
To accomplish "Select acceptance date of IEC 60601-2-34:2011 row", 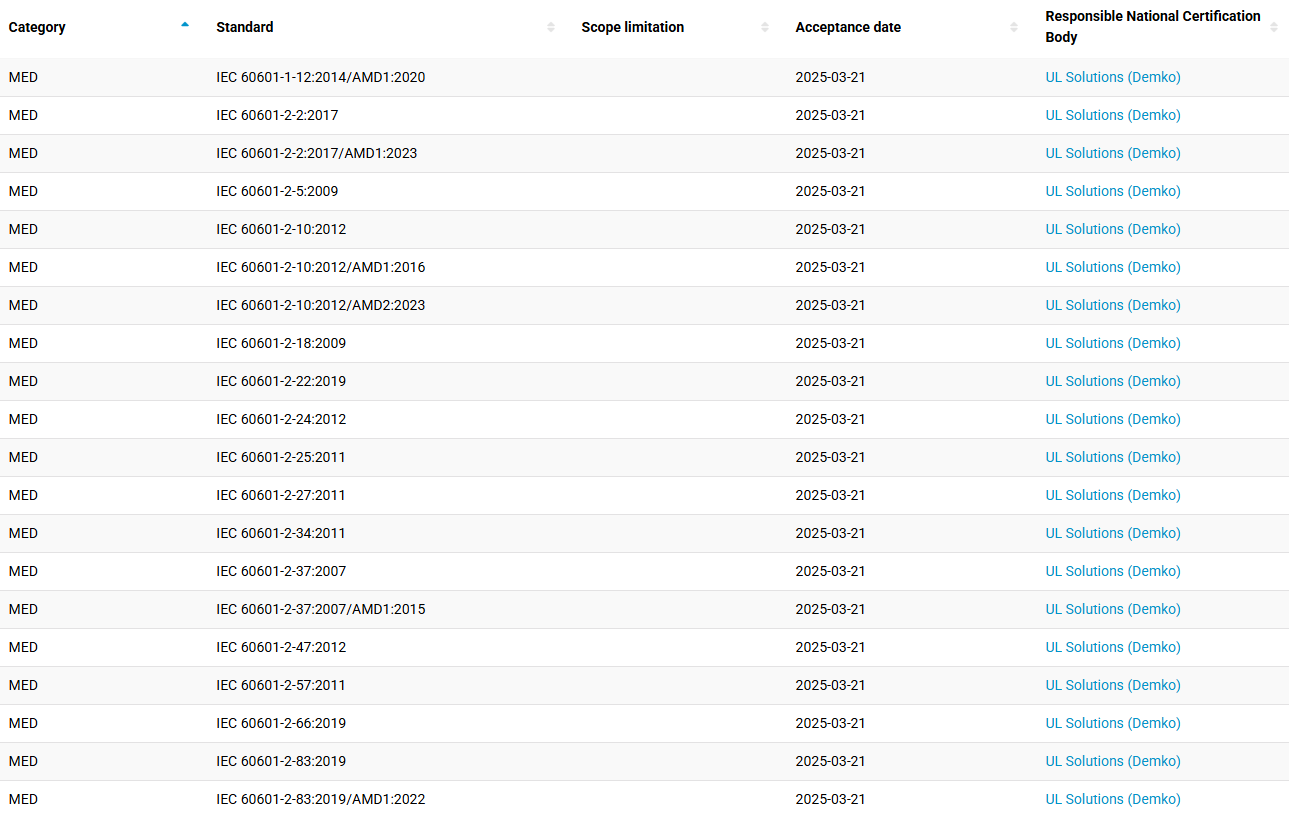I will coord(830,533).
